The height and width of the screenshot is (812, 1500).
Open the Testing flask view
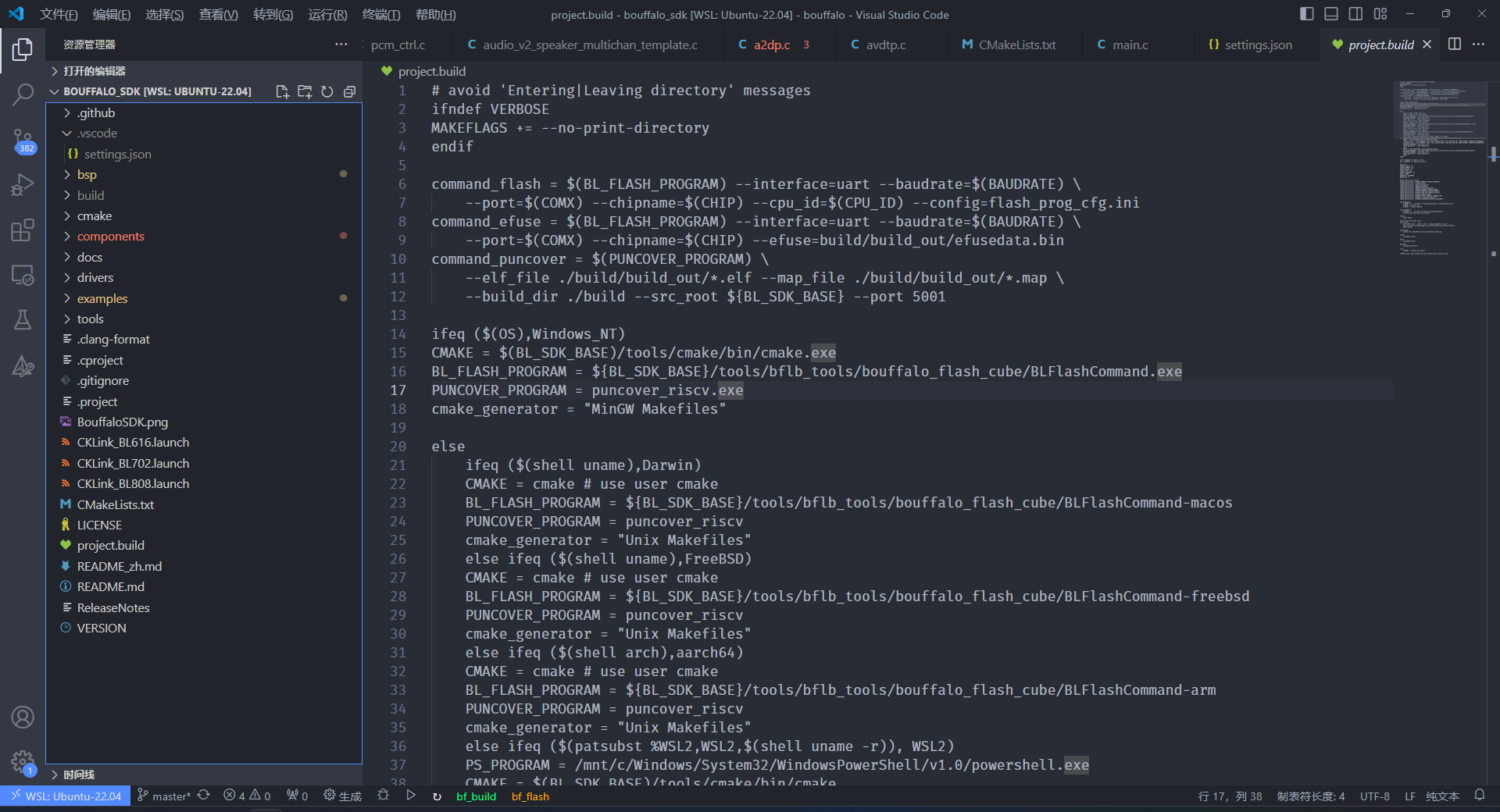pos(23,319)
